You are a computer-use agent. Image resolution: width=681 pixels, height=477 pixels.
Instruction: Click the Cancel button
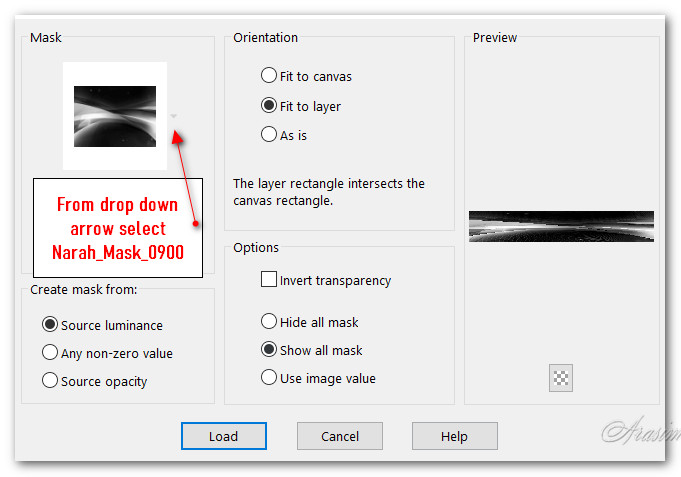pyautogui.click(x=339, y=436)
